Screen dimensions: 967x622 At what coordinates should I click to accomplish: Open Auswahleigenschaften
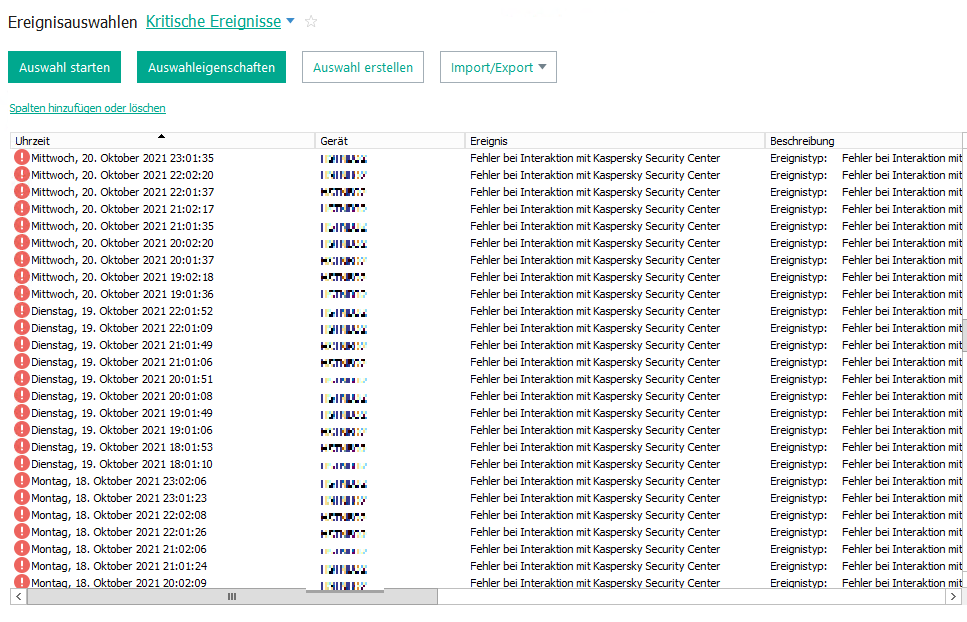point(211,67)
